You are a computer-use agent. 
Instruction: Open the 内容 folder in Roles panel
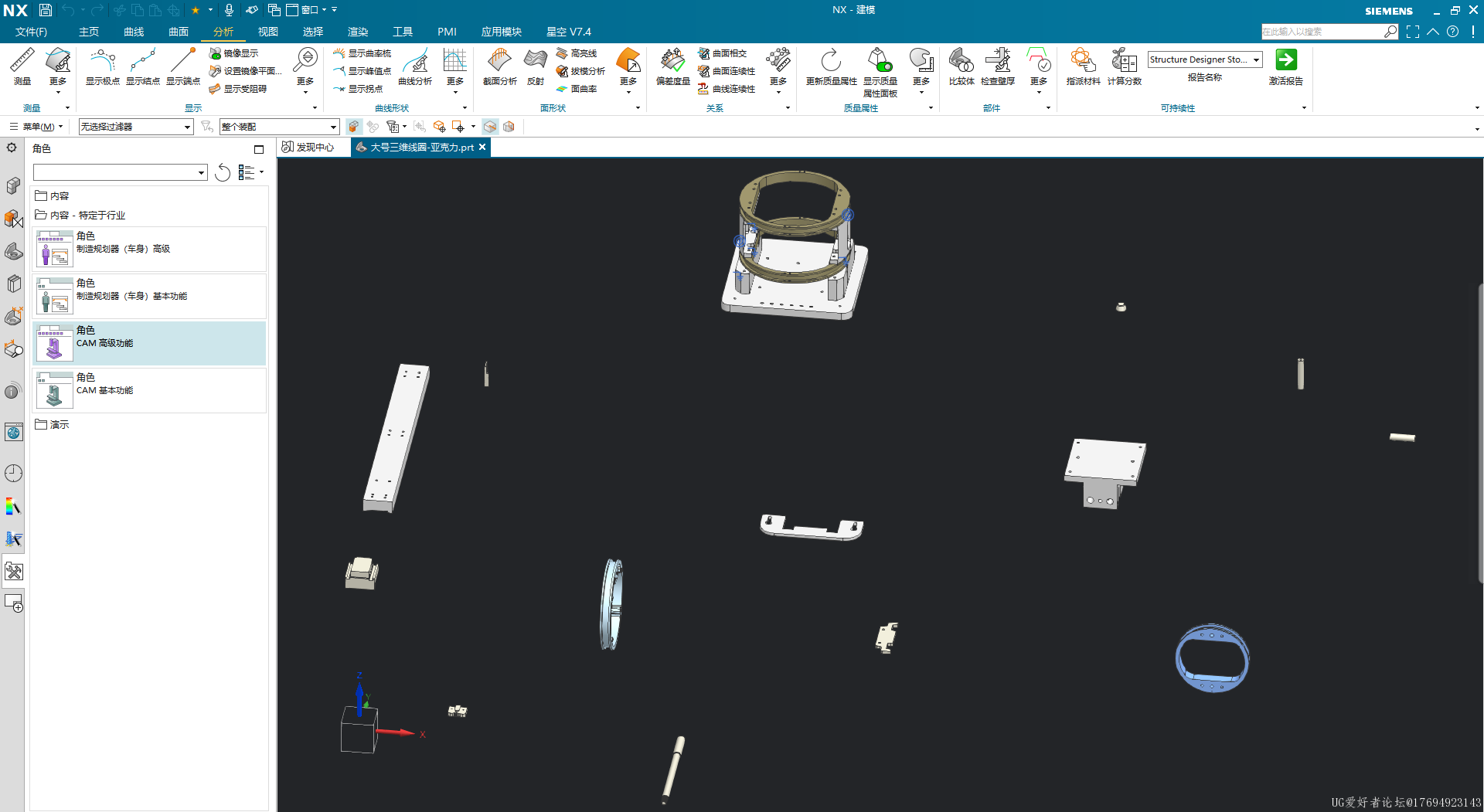click(52, 195)
